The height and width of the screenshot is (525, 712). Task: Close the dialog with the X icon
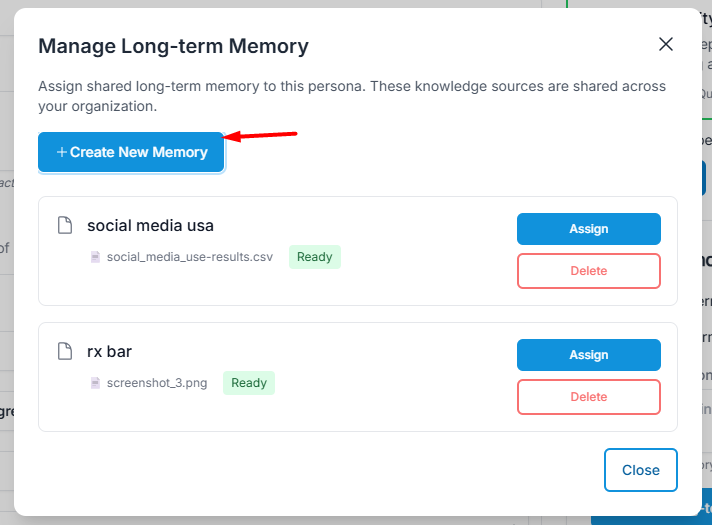pyautogui.click(x=666, y=44)
